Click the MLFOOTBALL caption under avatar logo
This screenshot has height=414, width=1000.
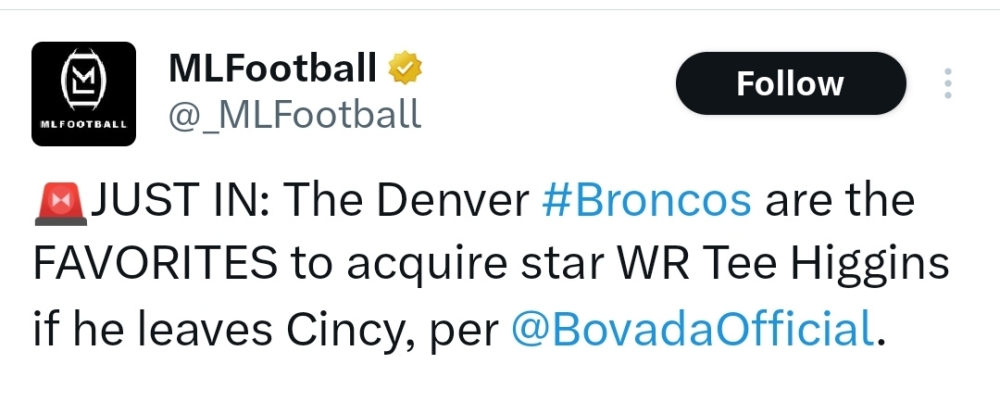pos(84,124)
